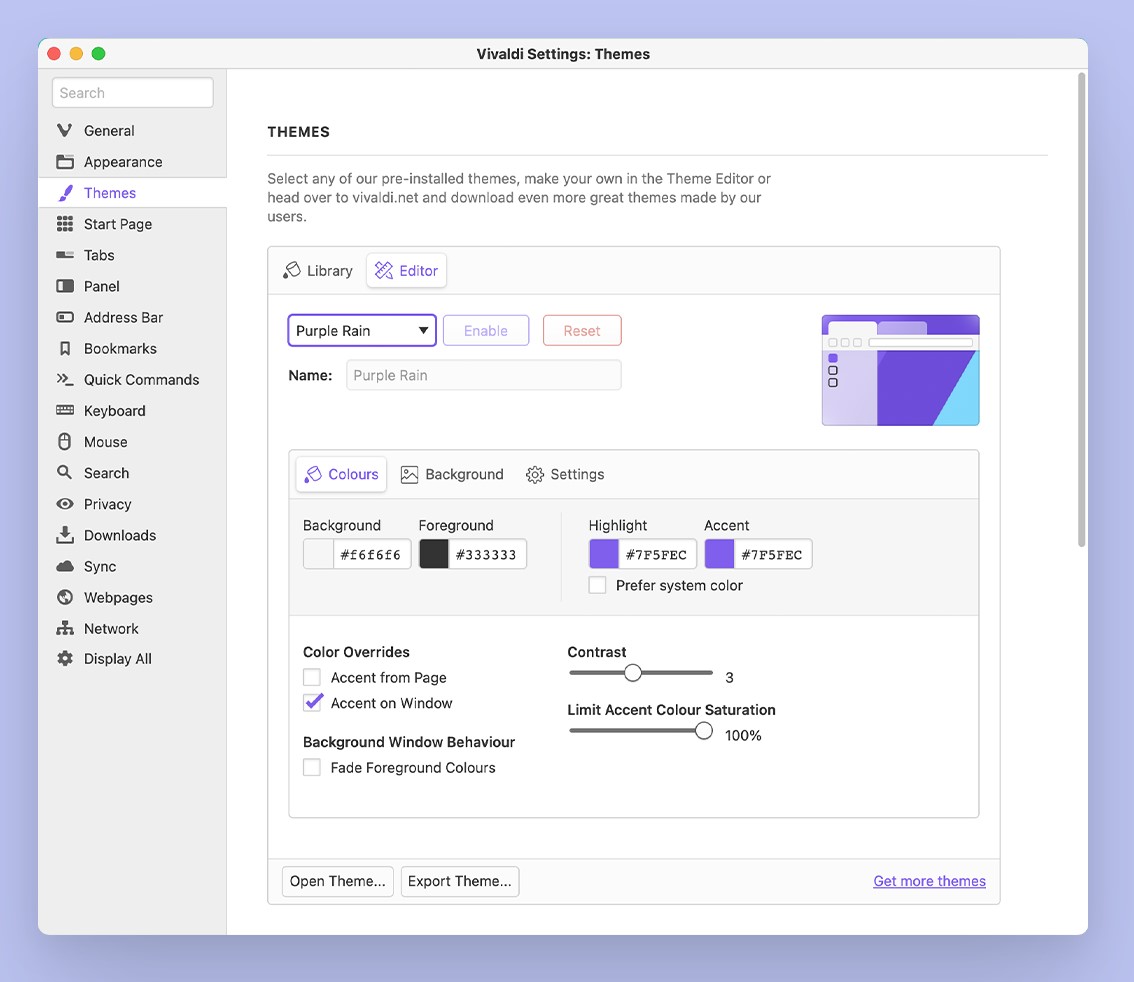
Task: Click Open Theme... button
Action: coord(338,881)
